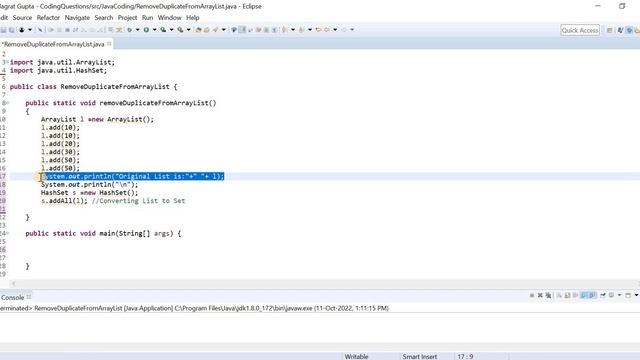This screenshot has height=360, width=640.
Task: Click the 'ArrayList l =new ArrayList();' line
Action: (x=97, y=119)
